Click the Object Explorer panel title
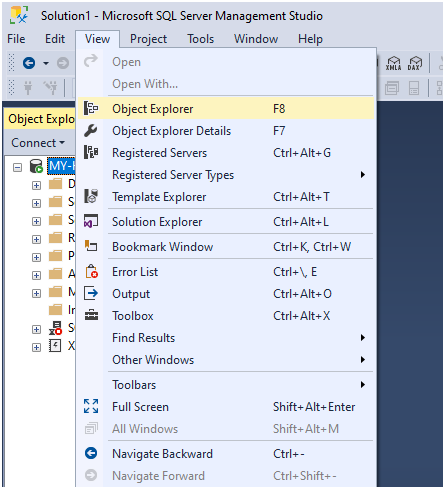The height and width of the screenshot is (489, 445). tap(41, 119)
